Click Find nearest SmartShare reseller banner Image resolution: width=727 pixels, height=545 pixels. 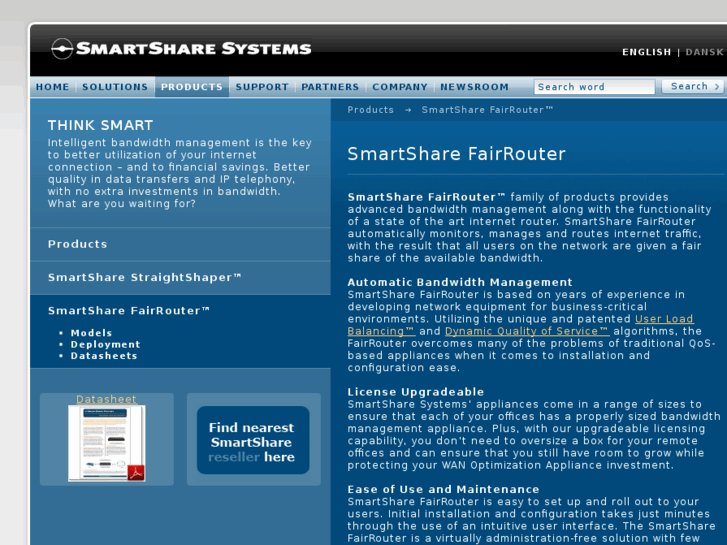click(x=253, y=440)
